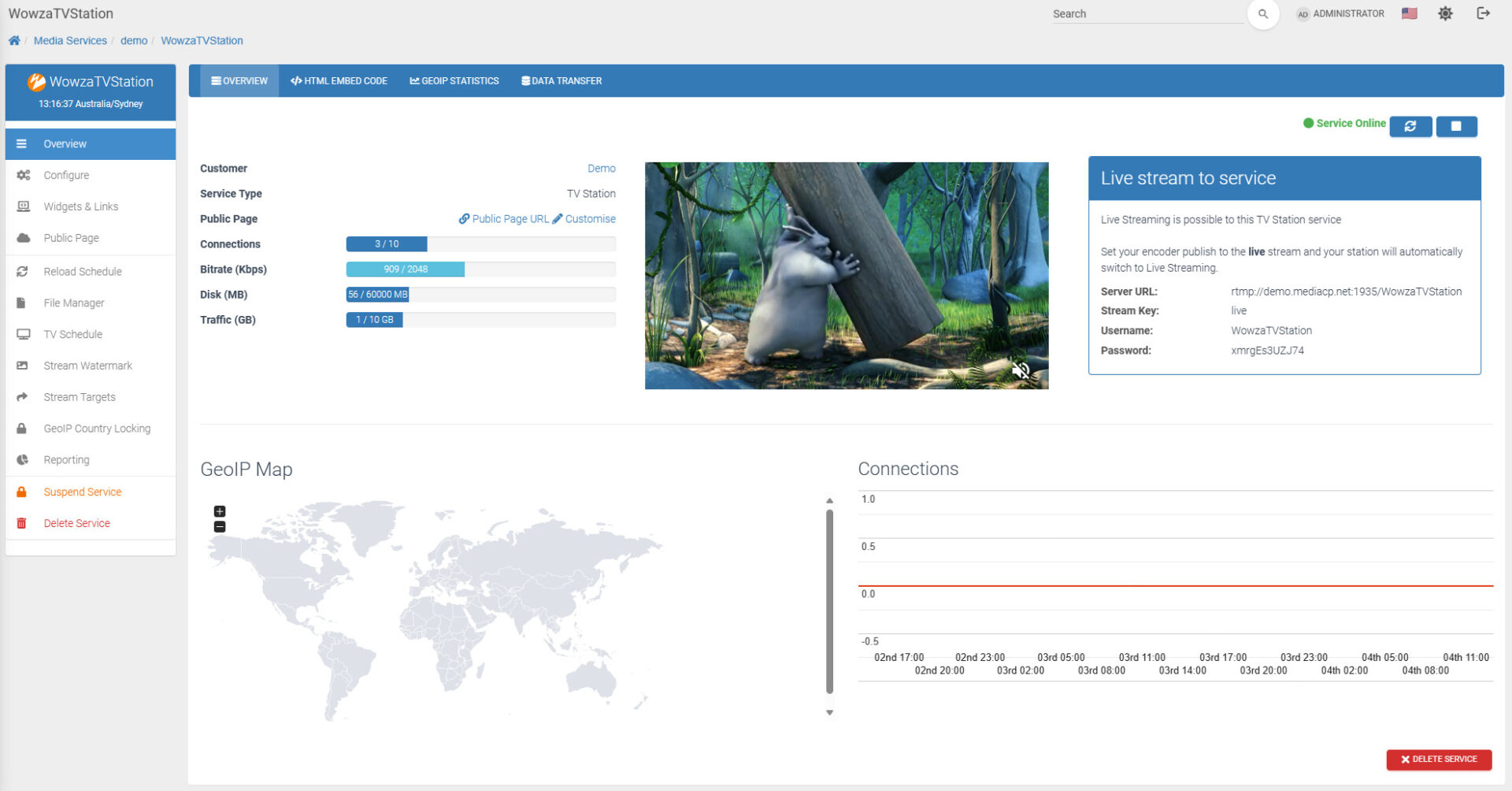Unmute the video preview speaker icon
Image resolution: width=1512 pixels, height=791 pixels.
click(1021, 370)
